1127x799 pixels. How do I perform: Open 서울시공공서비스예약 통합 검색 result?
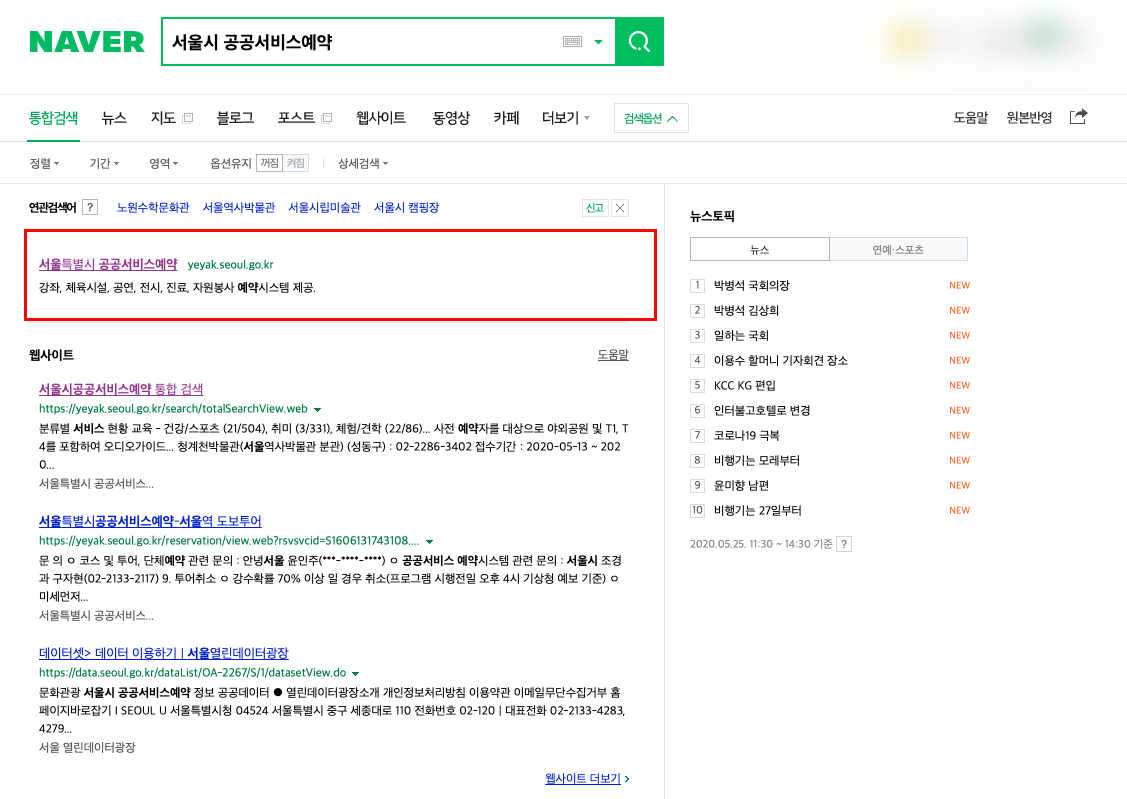121,389
